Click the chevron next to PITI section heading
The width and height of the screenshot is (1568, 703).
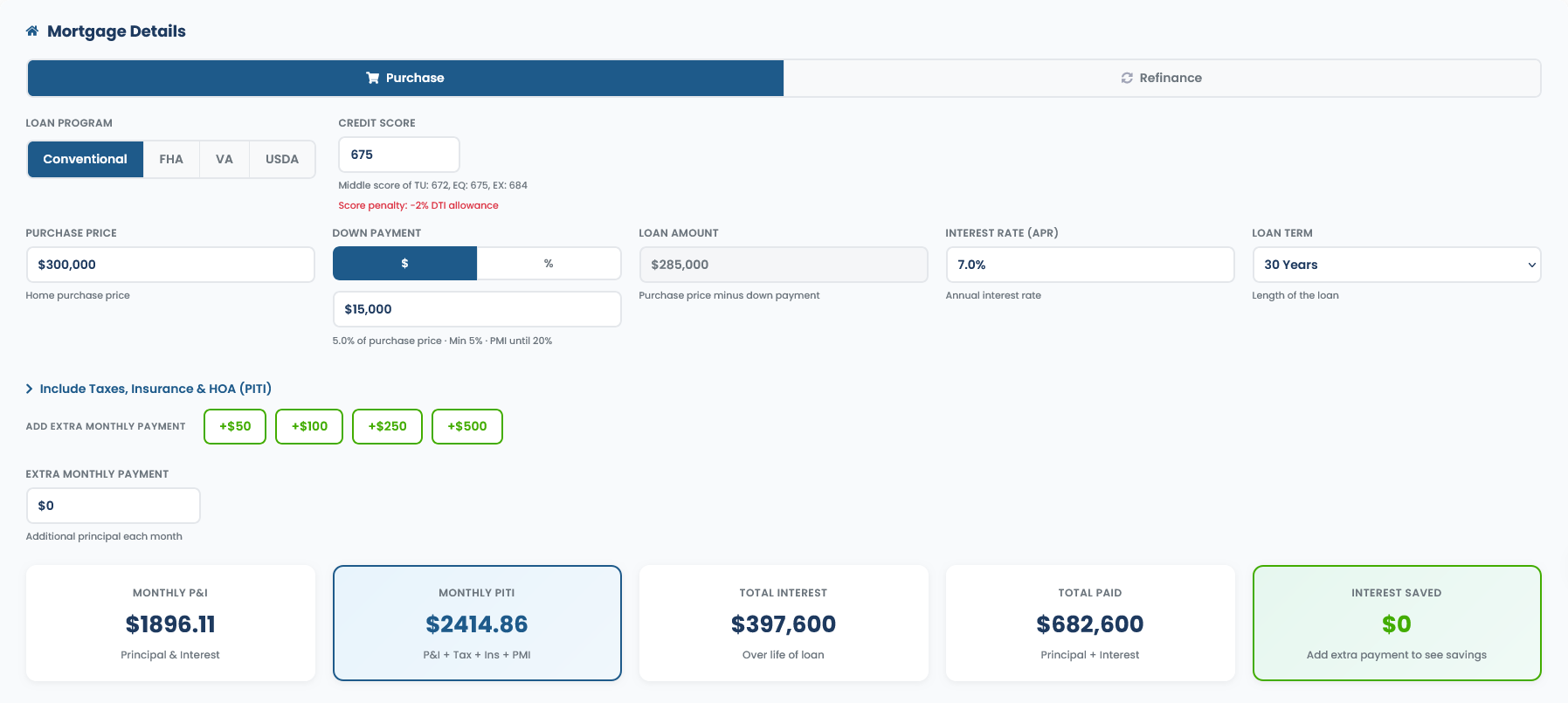point(29,389)
